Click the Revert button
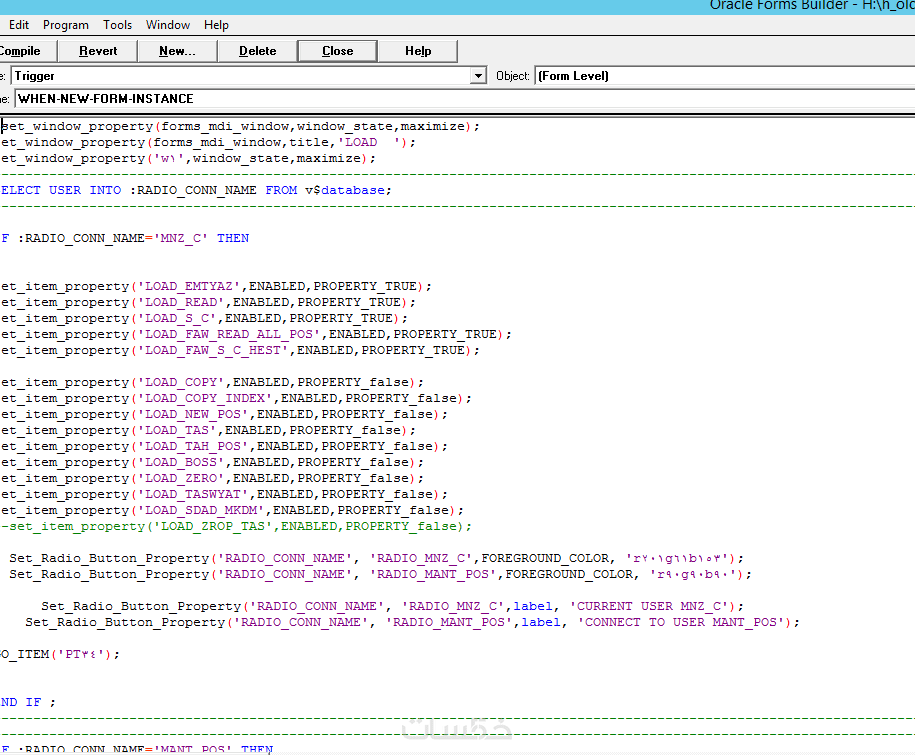This screenshot has width=915, height=755. (97, 51)
